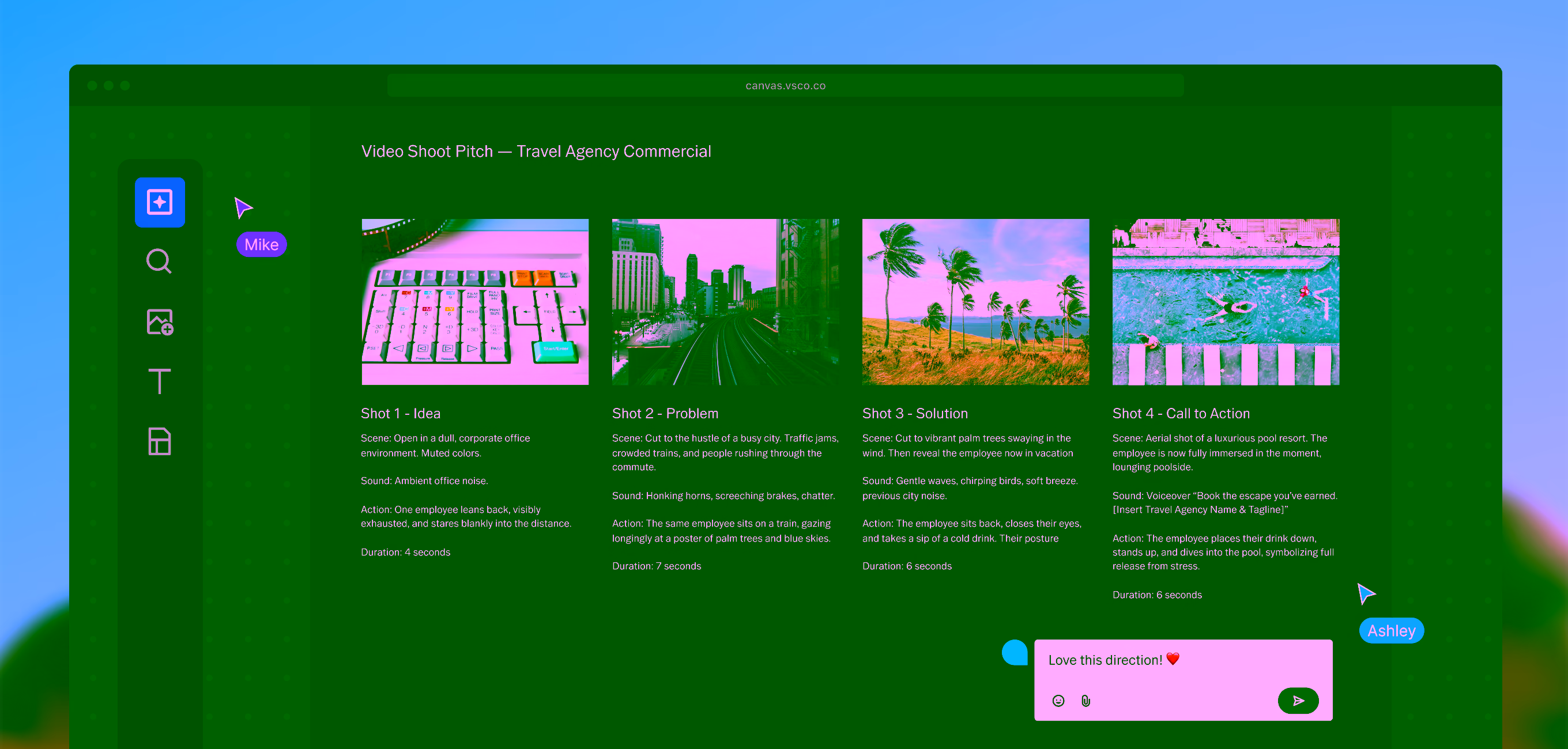The image size is (1568, 749).
Task: Select the AI sparkle tool in sidebar
Action: pyautogui.click(x=160, y=202)
